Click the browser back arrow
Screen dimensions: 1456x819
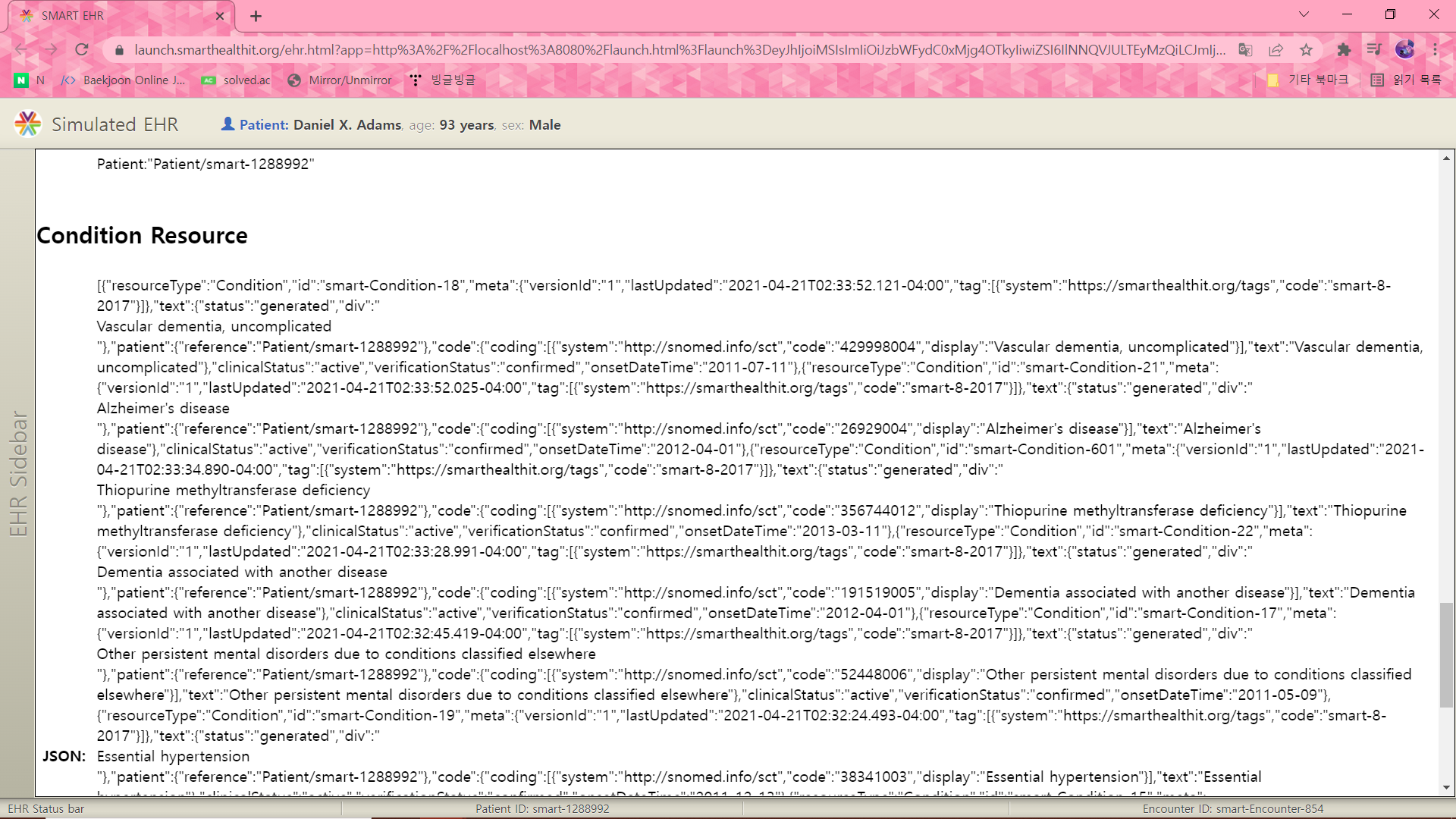(20, 50)
